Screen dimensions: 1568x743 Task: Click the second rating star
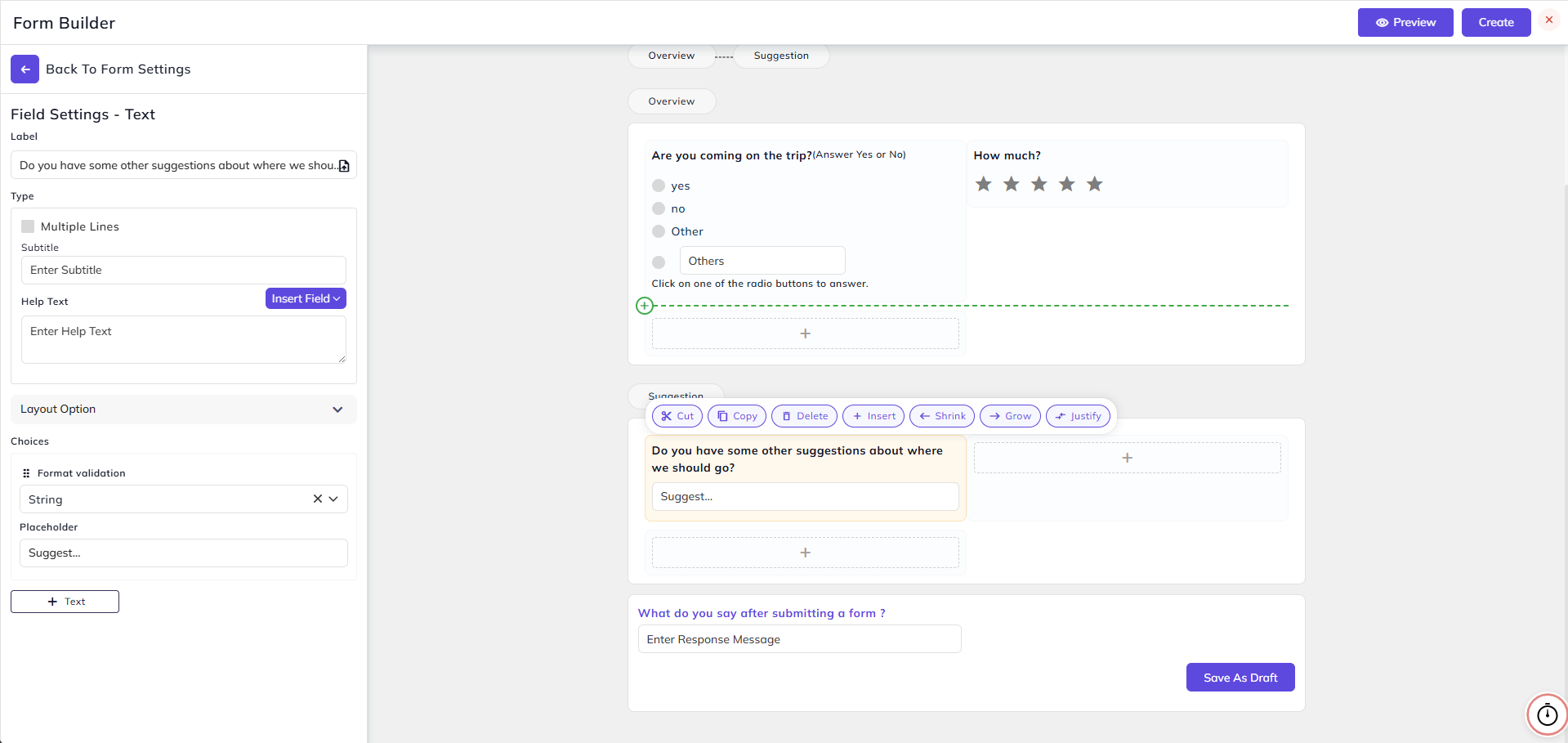tap(1012, 184)
